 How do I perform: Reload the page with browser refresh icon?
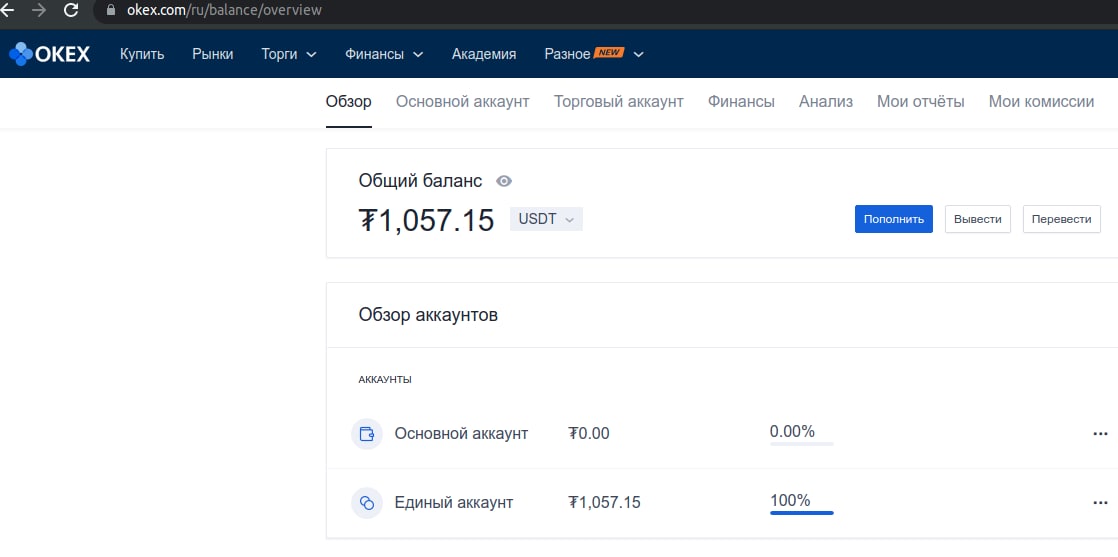pyautogui.click(x=71, y=10)
